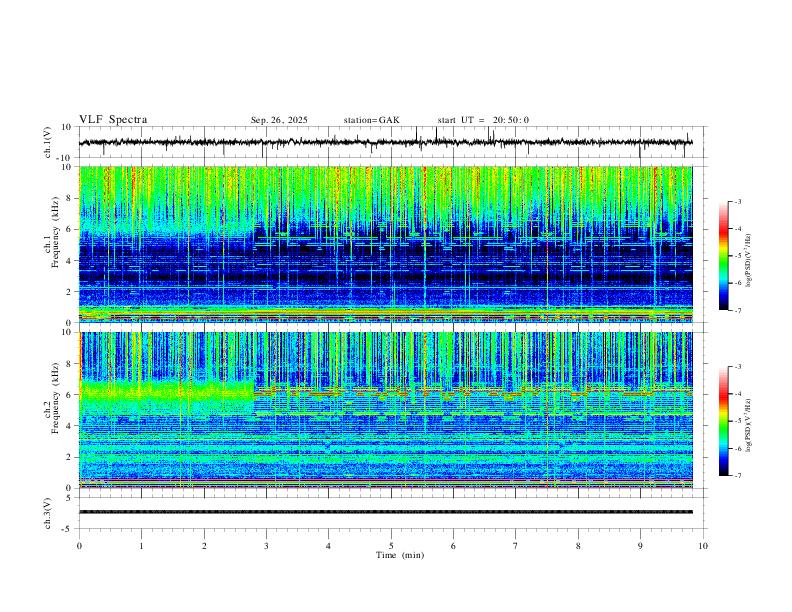Screen dimensions: 792x612
Task: Click inside the ch.2 spectrogram panel
Action: pyautogui.click(x=386, y=410)
